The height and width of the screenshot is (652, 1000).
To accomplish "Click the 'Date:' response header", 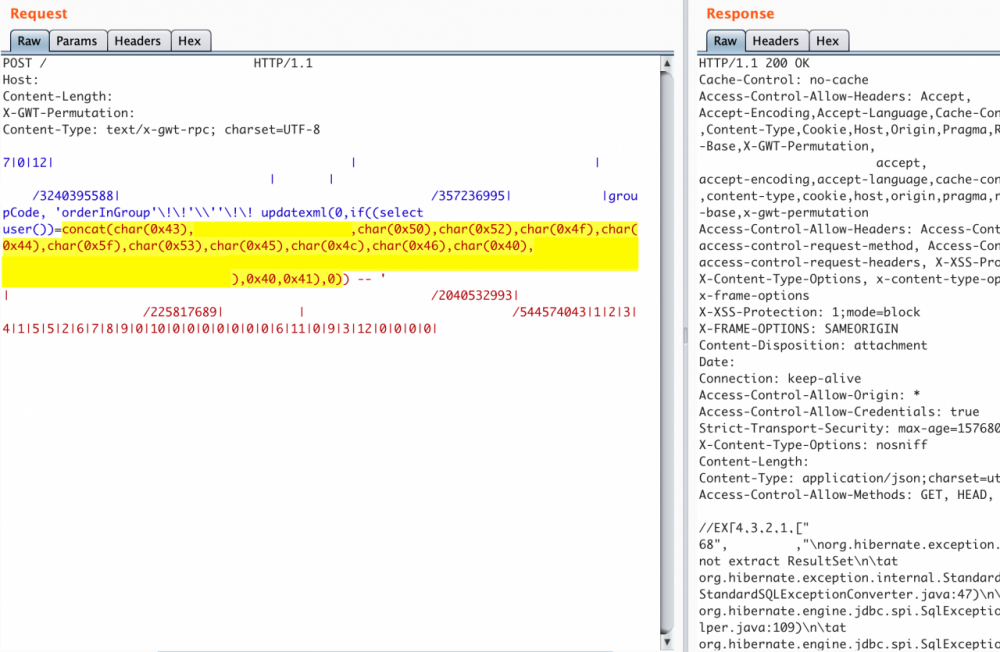I will coord(717,362).
